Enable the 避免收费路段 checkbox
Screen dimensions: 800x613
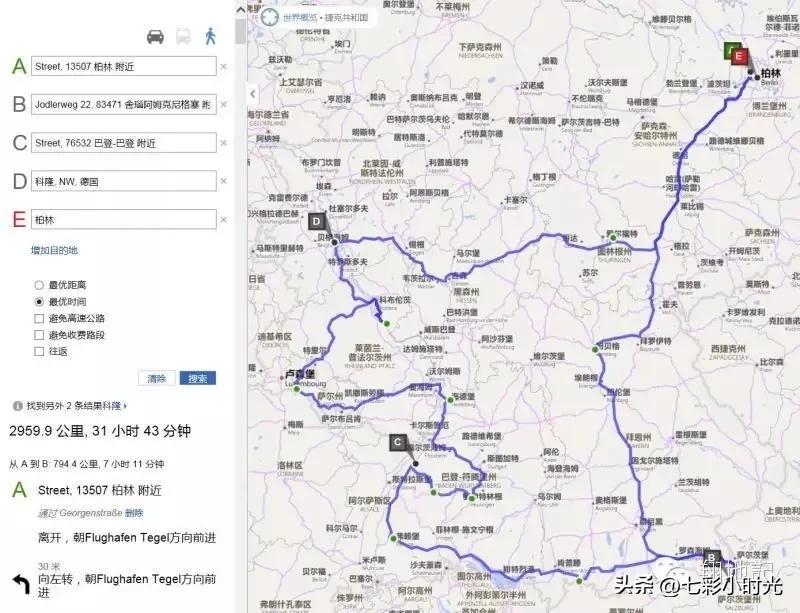point(39,335)
